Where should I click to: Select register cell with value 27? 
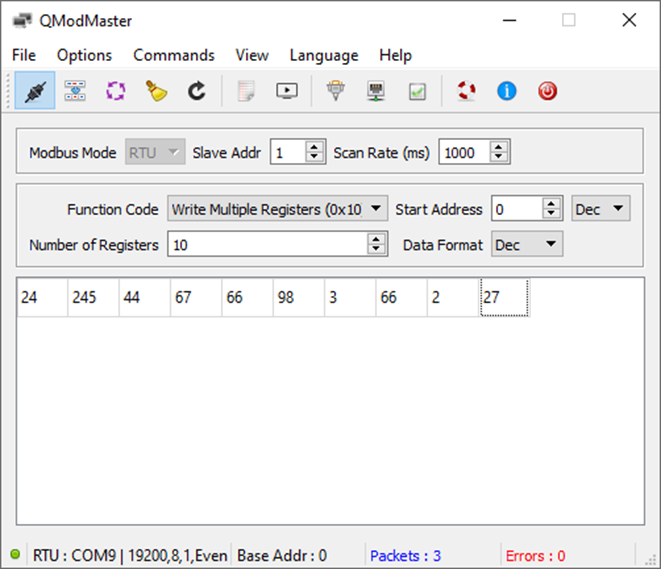[x=504, y=297]
